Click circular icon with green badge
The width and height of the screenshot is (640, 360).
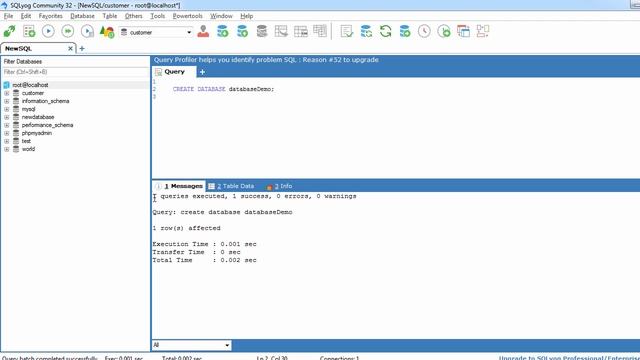point(444,31)
